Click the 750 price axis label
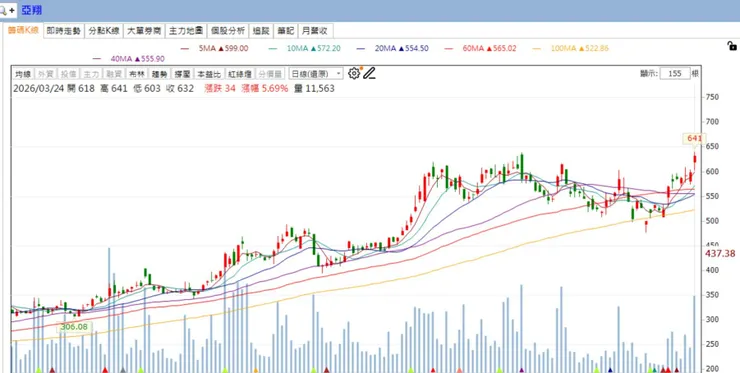The height and width of the screenshot is (373, 740). click(x=713, y=97)
